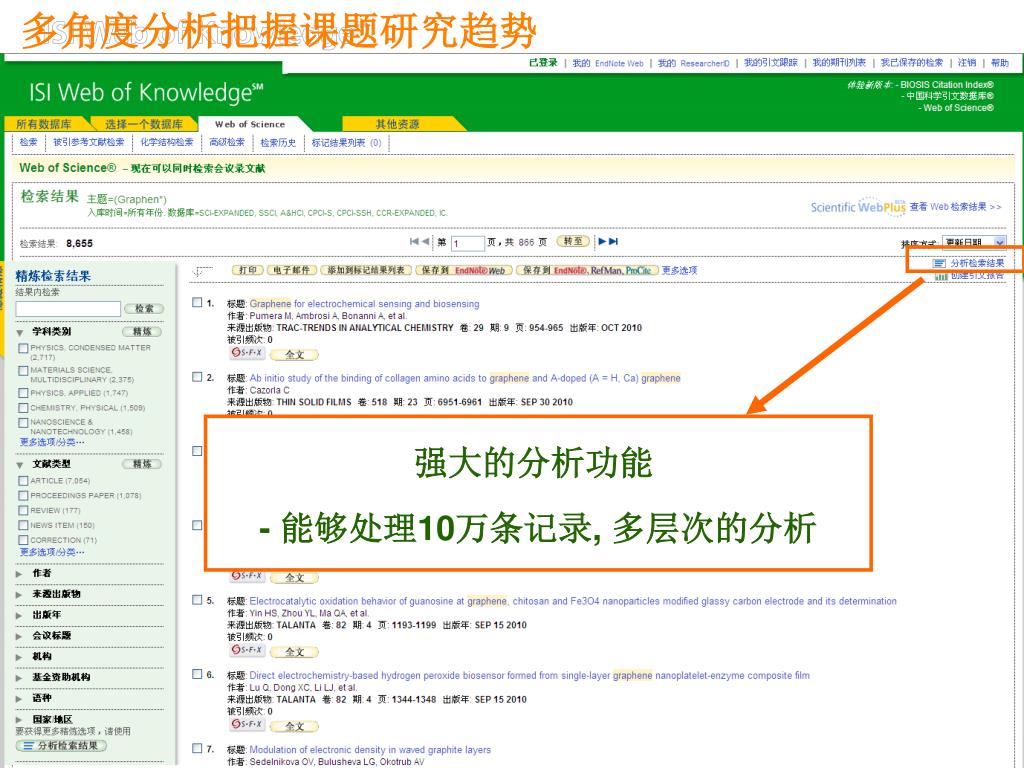Image resolution: width=1024 pixels, height=768 pixels.
Task: Expand 来源出版物 refine section
Action: point(19,594)
